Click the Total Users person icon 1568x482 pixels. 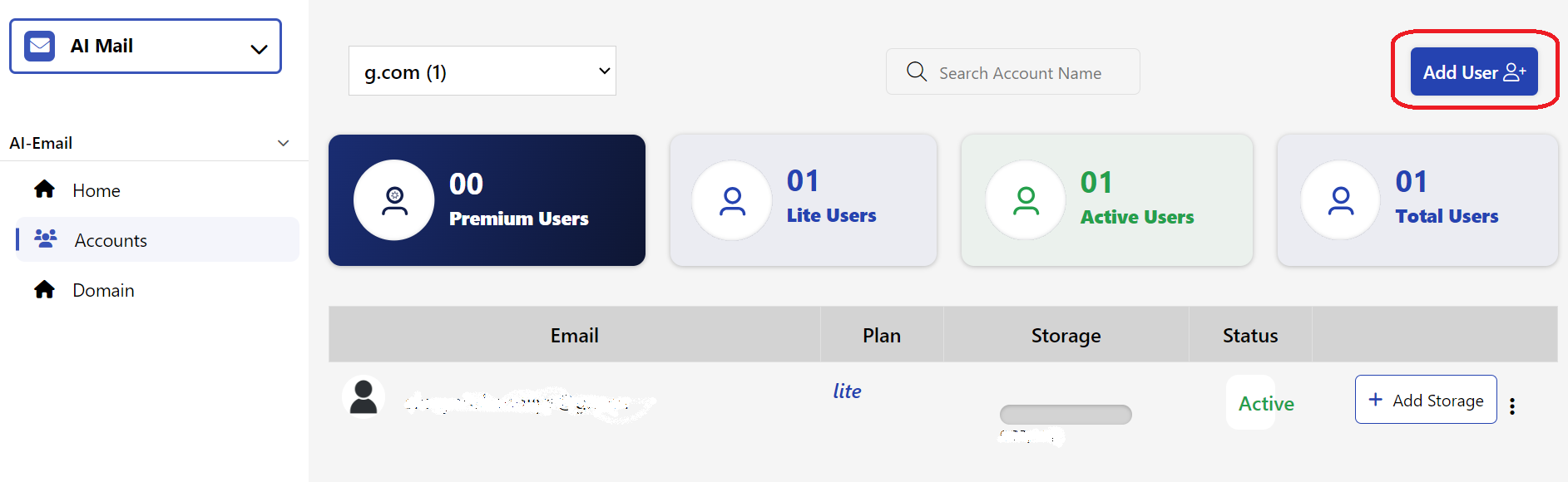(x=1341, y=201)
